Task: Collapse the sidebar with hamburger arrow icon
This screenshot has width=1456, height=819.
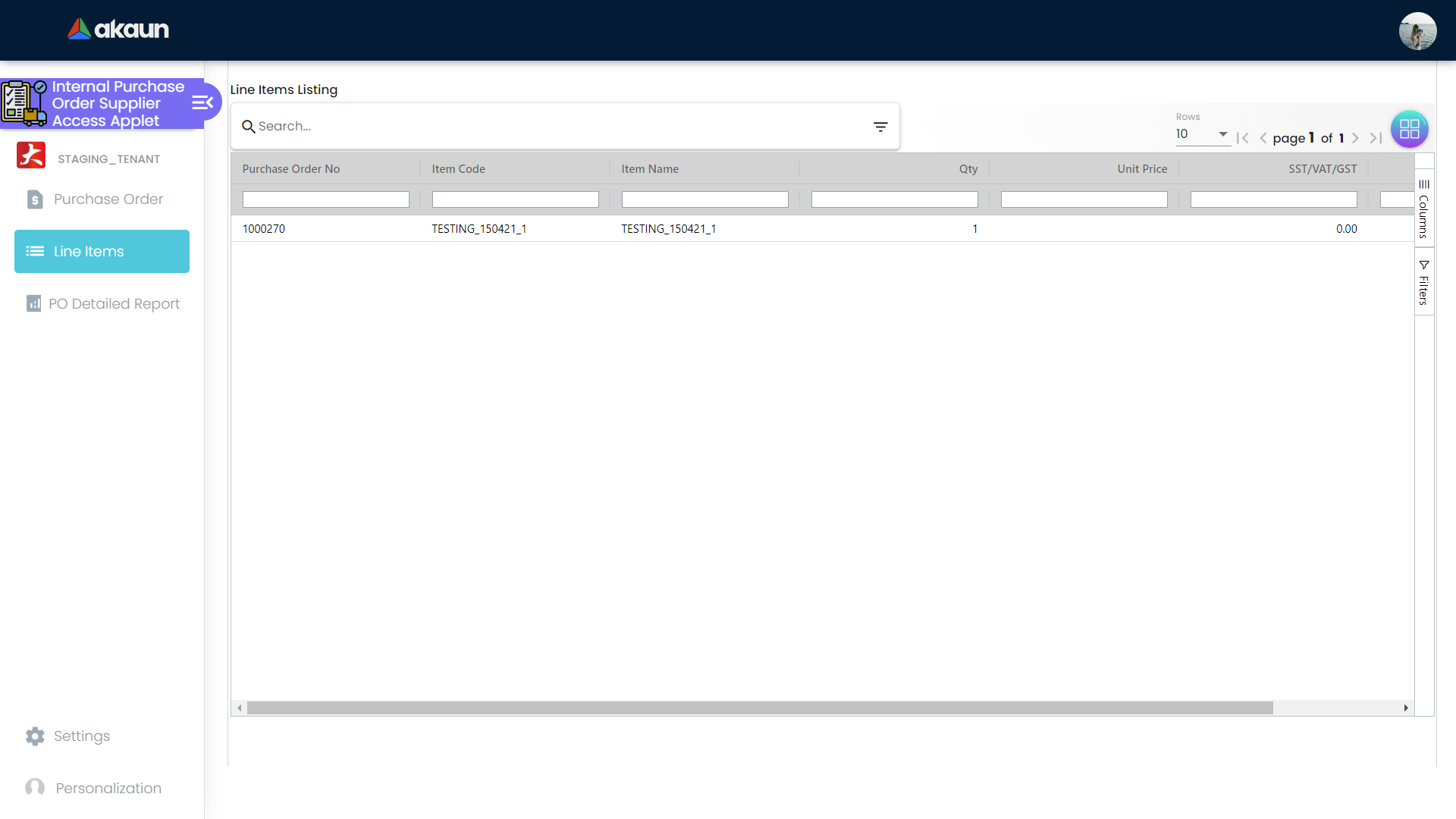Action: (202, 102)
